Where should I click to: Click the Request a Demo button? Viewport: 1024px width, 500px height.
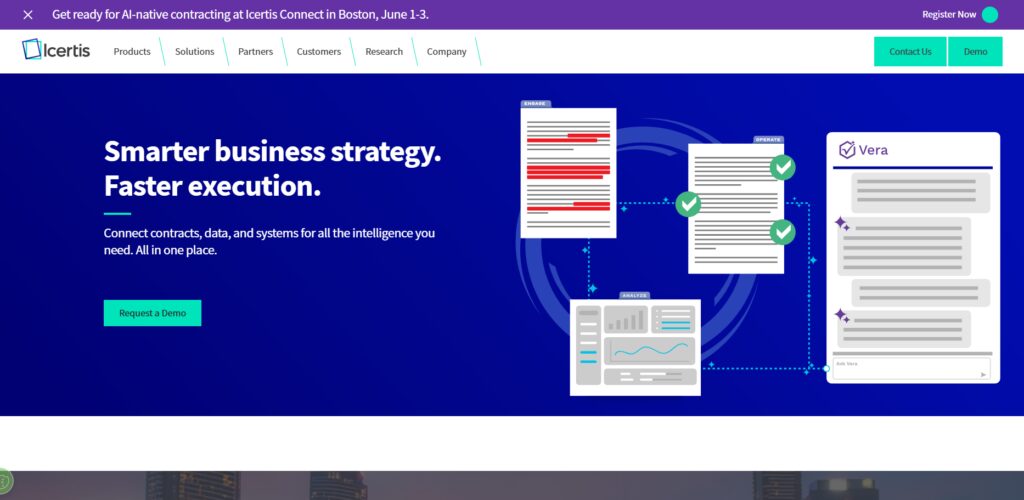coord(152,313)
